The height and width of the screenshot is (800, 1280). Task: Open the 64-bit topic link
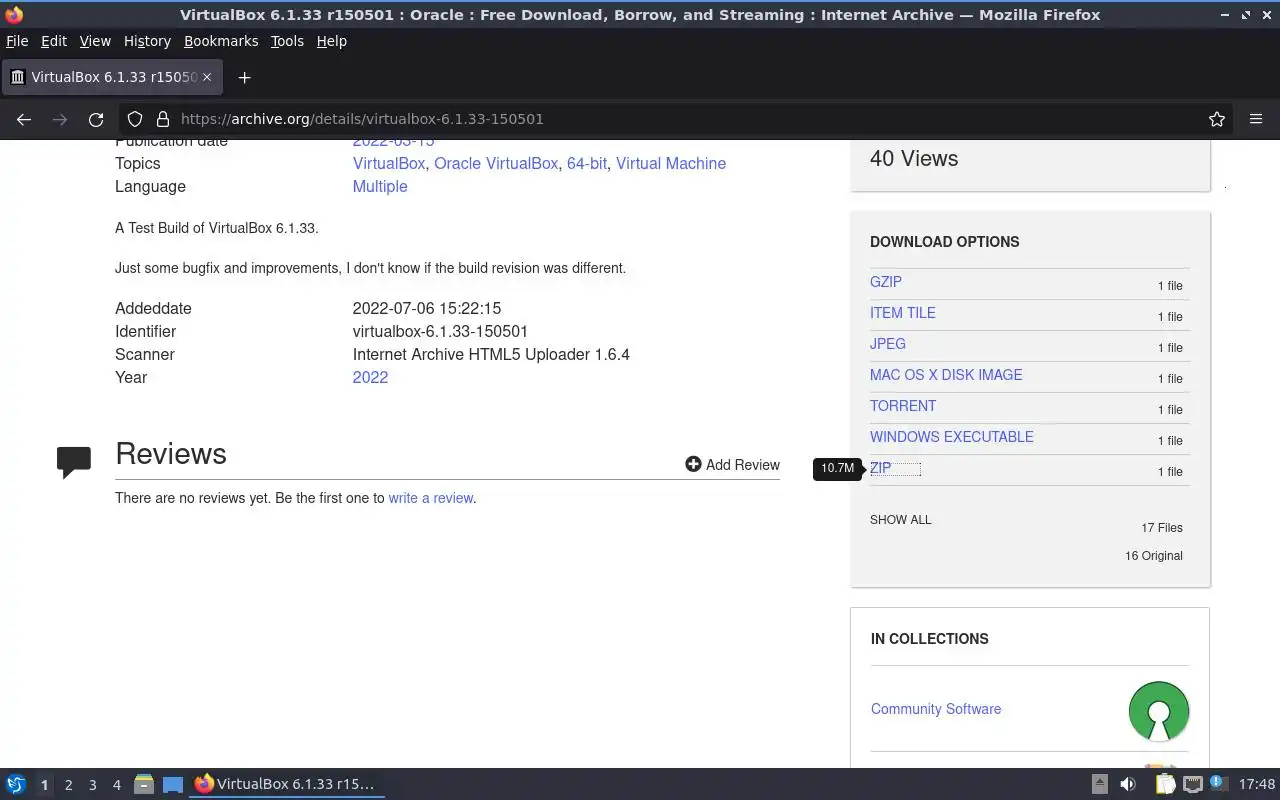[587, 163]
